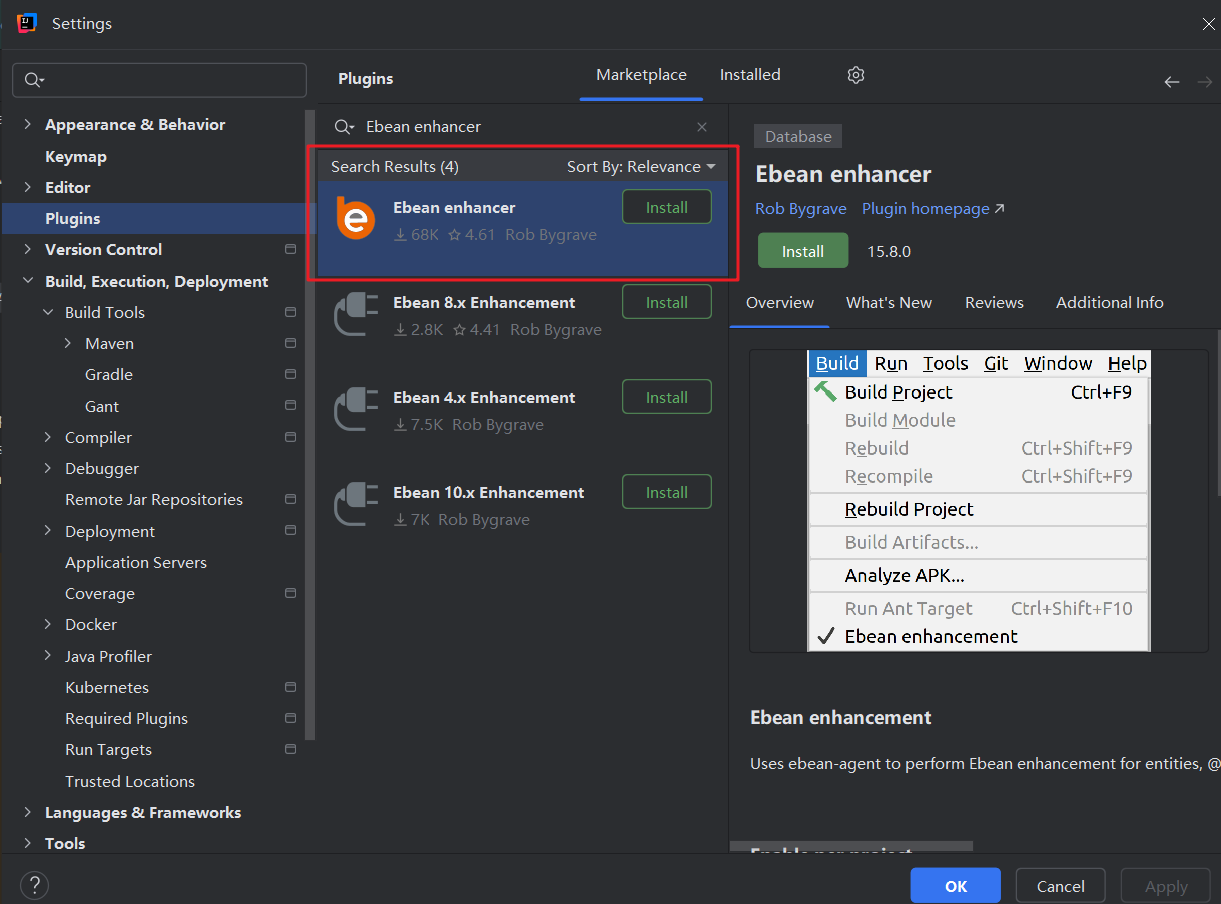Click the Build menu screenshot thumbnail
Image resolution: width=1221 pixels, height=904 pixels.
(x=979, y=501)
